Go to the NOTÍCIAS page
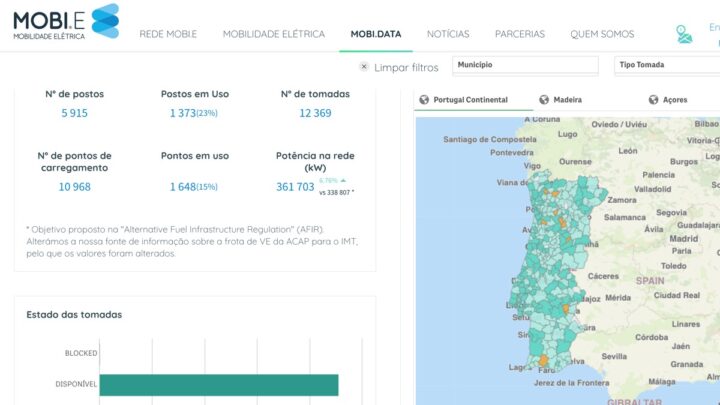The height and width of the screenshot is (405, 720). point(448,34)
